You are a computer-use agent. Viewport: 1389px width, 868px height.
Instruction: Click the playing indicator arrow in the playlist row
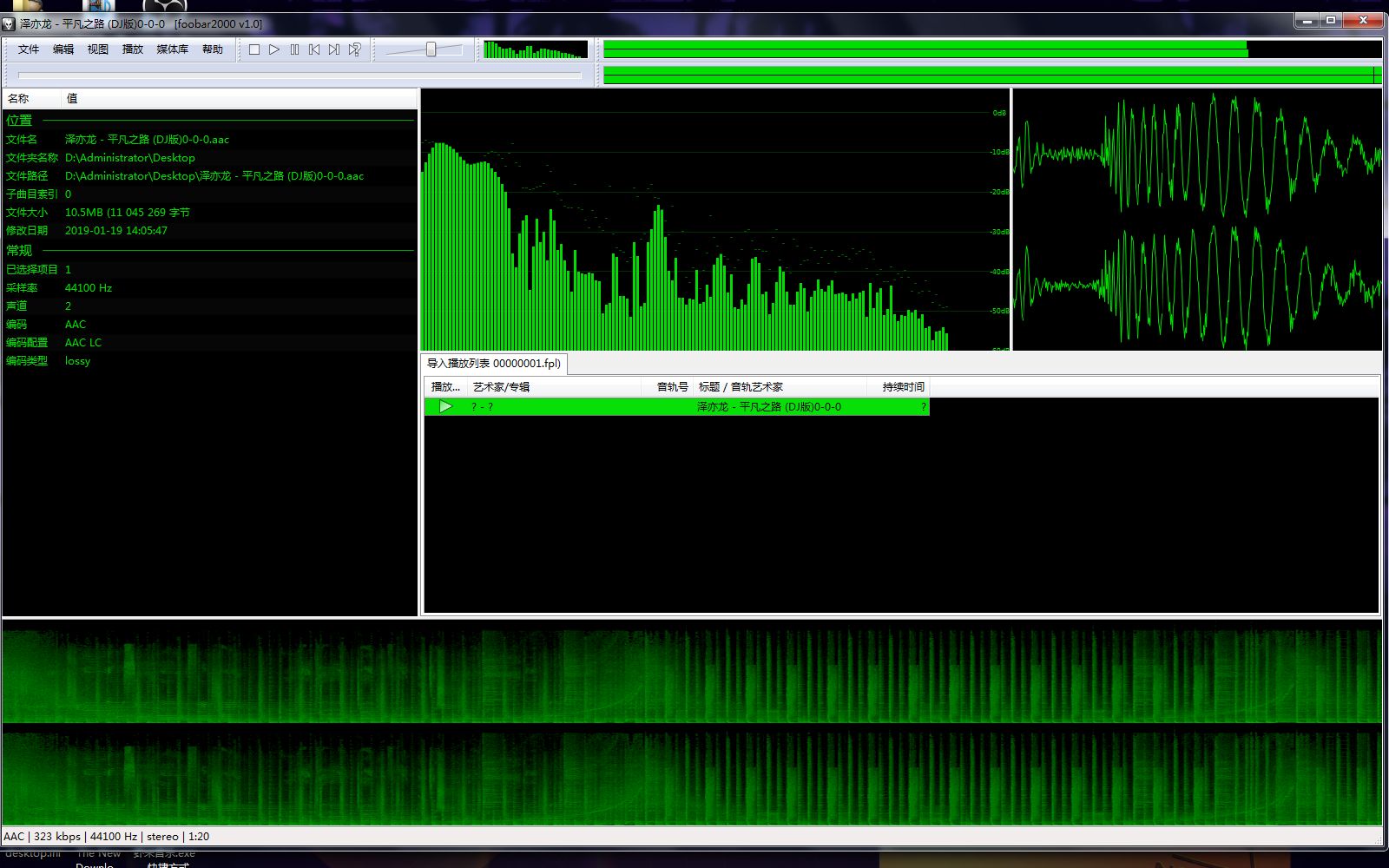coord(445,406)
